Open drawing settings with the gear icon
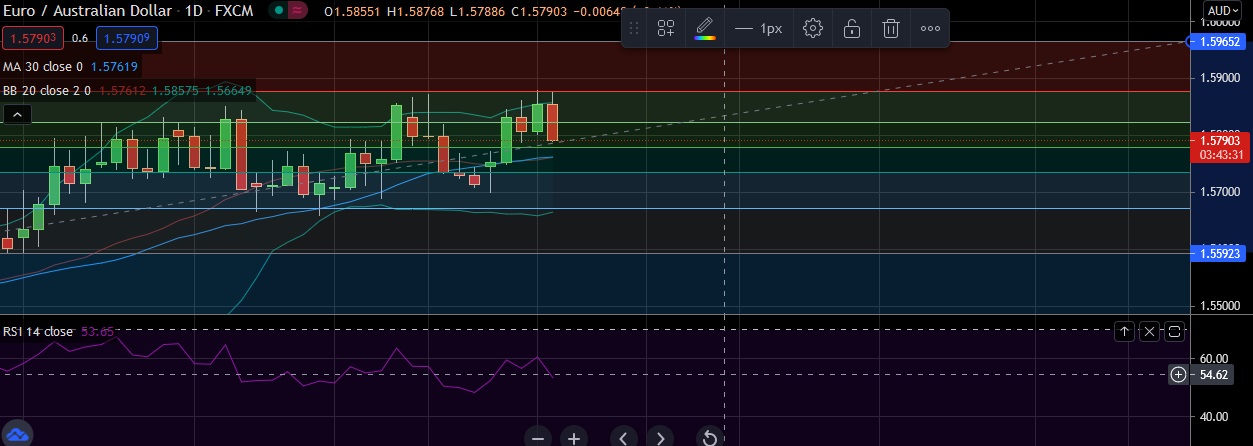This screenshot has height=446, width=1253. pos(813,29)
